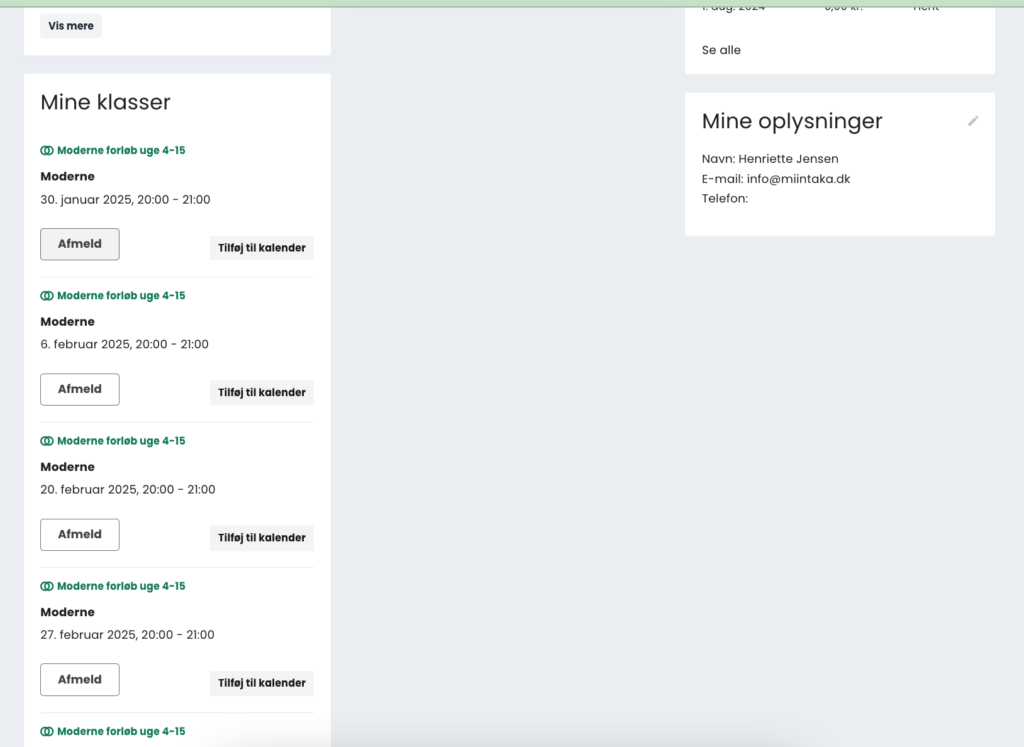
Task: Click the green rings icon above 30. januar class
Action: click(47, 151)
